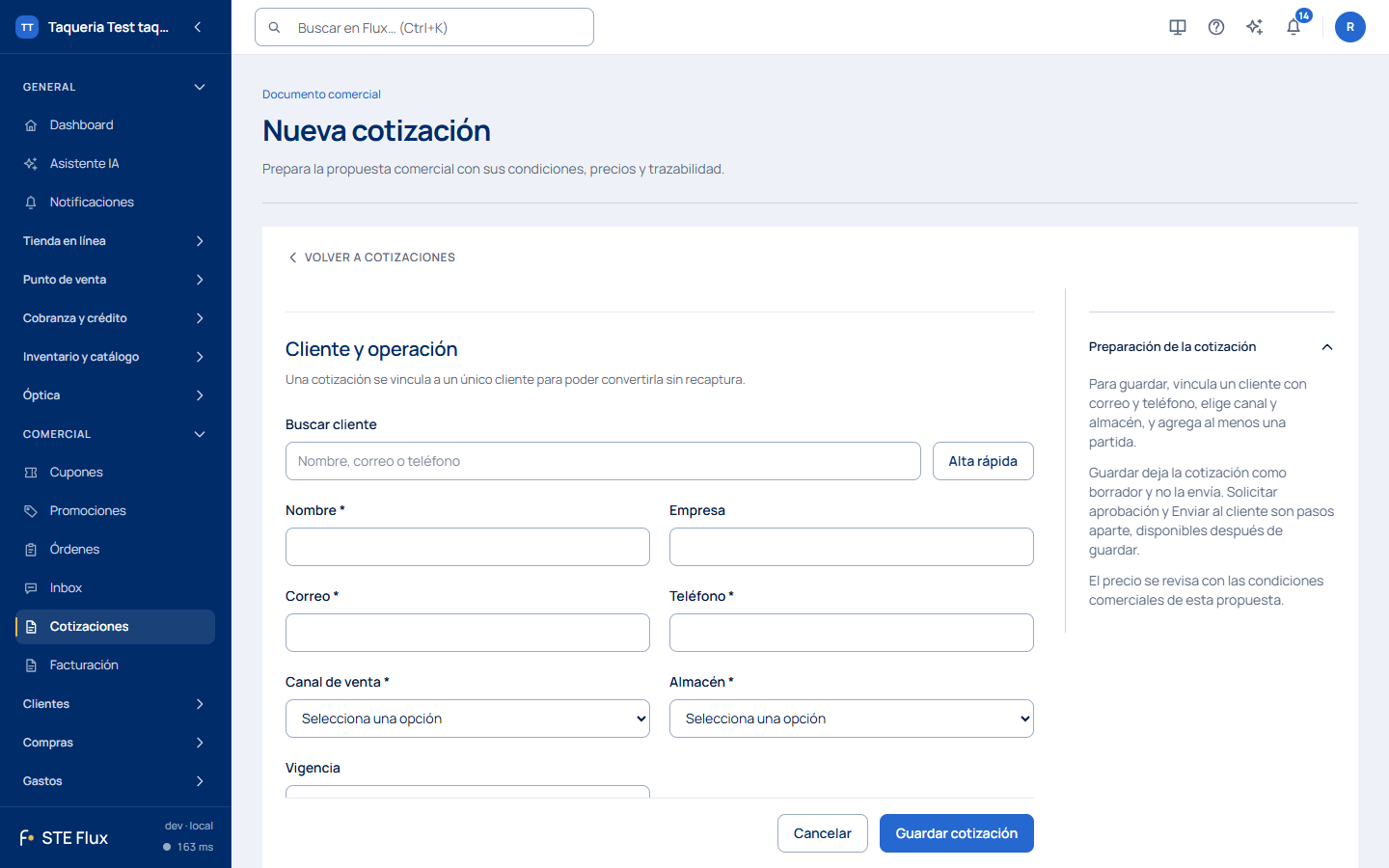Open the help question mark icon
Image resolution: width=1389 pixels, height=868 pixels.
pyautogui.click(x=1216, y=27)
